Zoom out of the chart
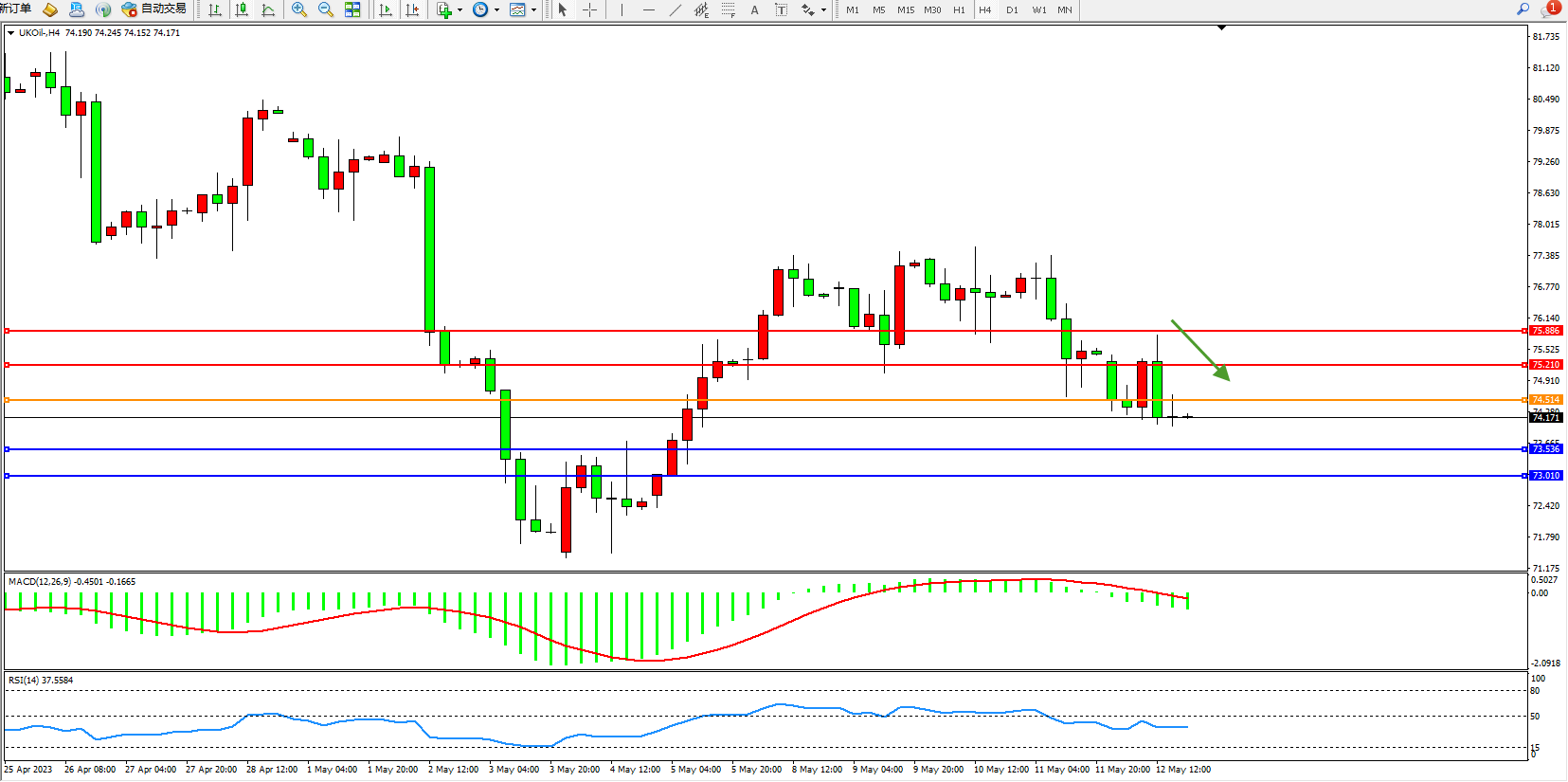The image size is (1568, 782). (326, 9)
